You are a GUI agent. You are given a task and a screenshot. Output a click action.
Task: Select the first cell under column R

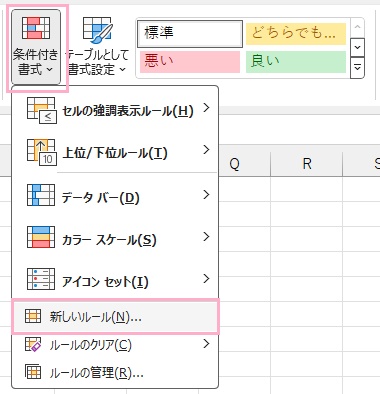click(306, 189)
